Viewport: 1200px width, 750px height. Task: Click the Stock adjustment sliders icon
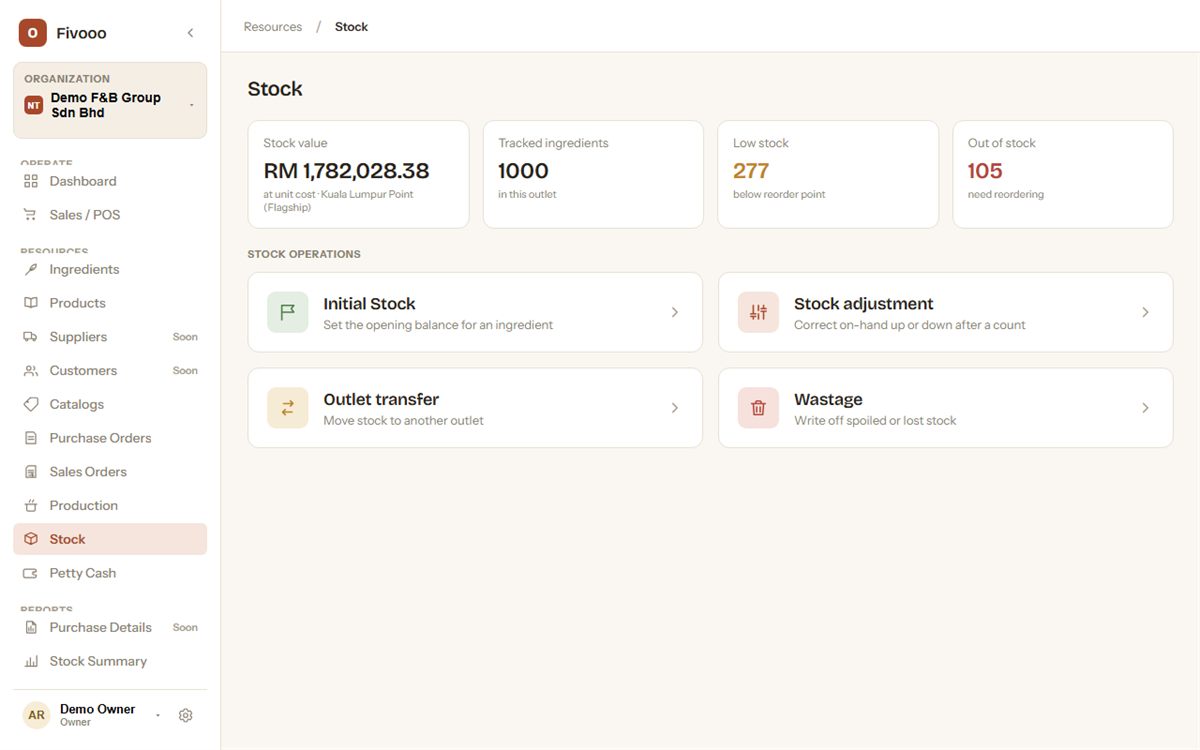coord(758,312)
